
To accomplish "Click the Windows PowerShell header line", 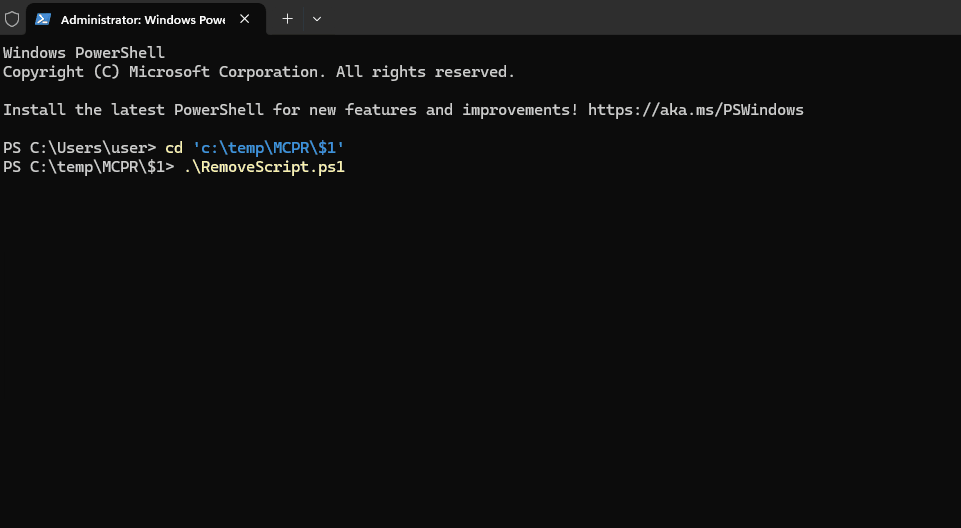I will pos(84,53).
